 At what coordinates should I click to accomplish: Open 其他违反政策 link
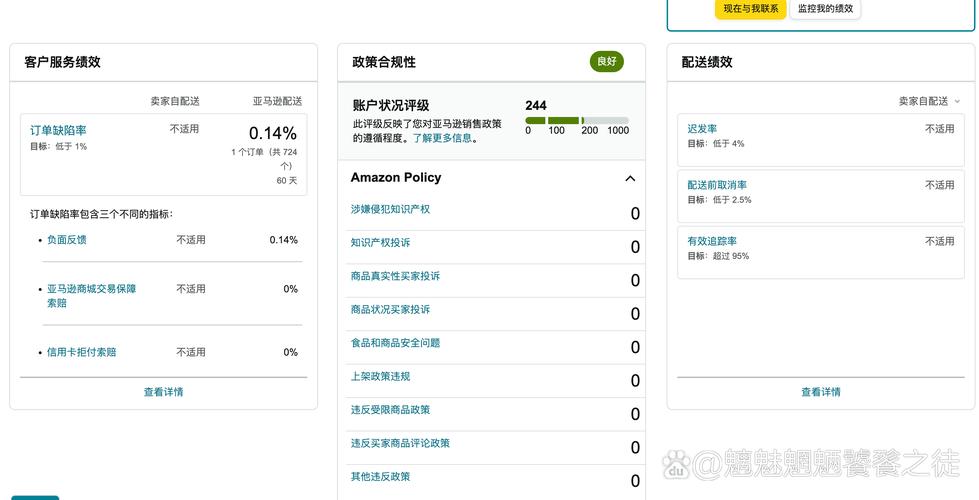[x=380, y=476]
